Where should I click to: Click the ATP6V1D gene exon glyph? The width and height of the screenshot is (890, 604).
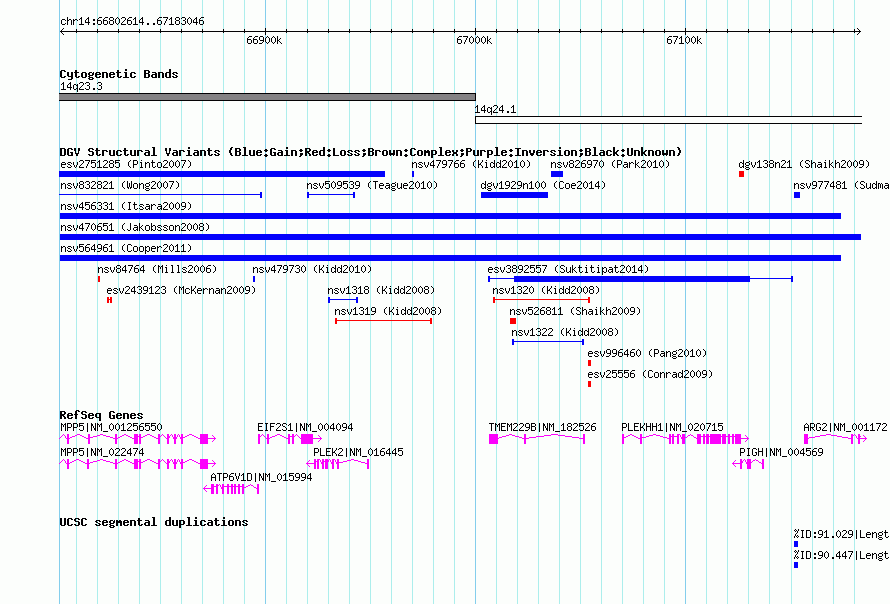[x=232, y=489]
